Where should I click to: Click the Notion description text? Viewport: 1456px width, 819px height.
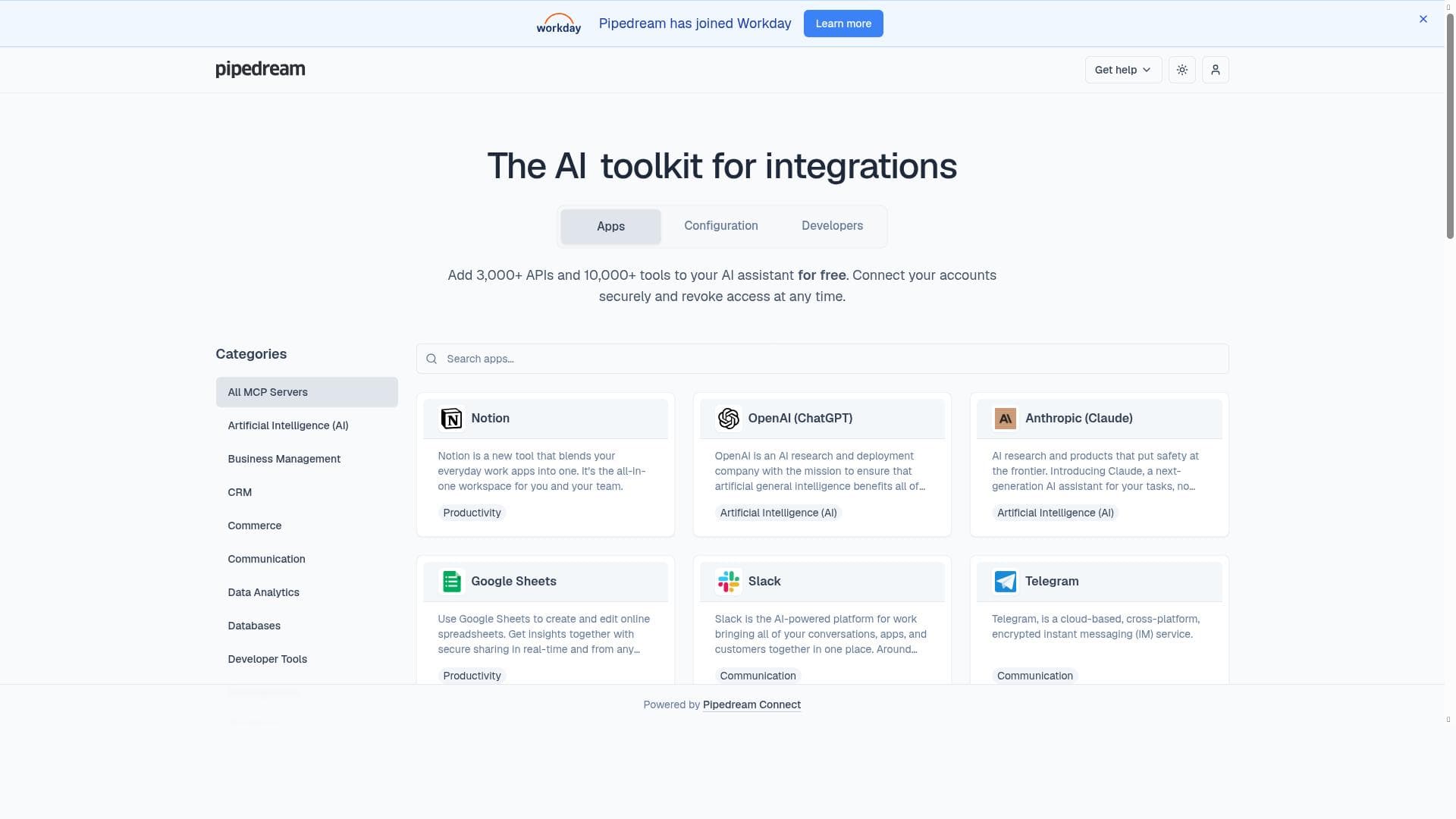[x=541, y=471]
